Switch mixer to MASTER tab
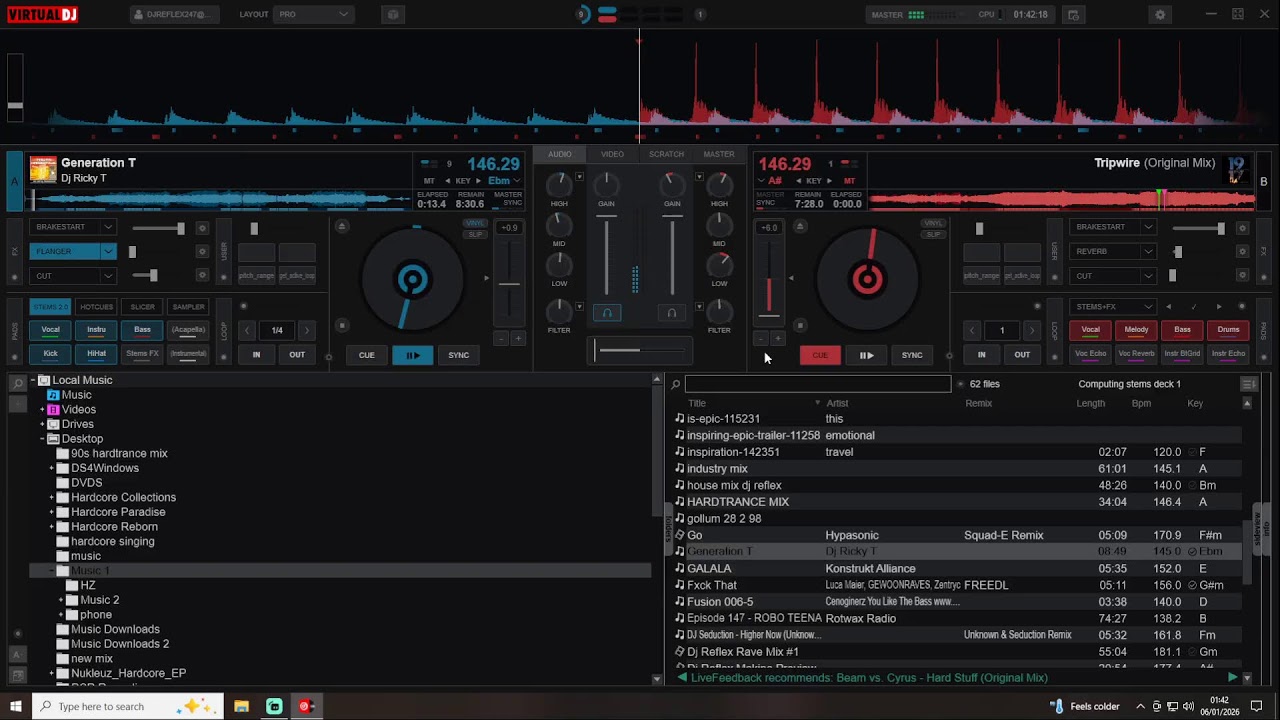Viewport: 1280px width, 720px height. pyautogui.click(x=719, y=154)
